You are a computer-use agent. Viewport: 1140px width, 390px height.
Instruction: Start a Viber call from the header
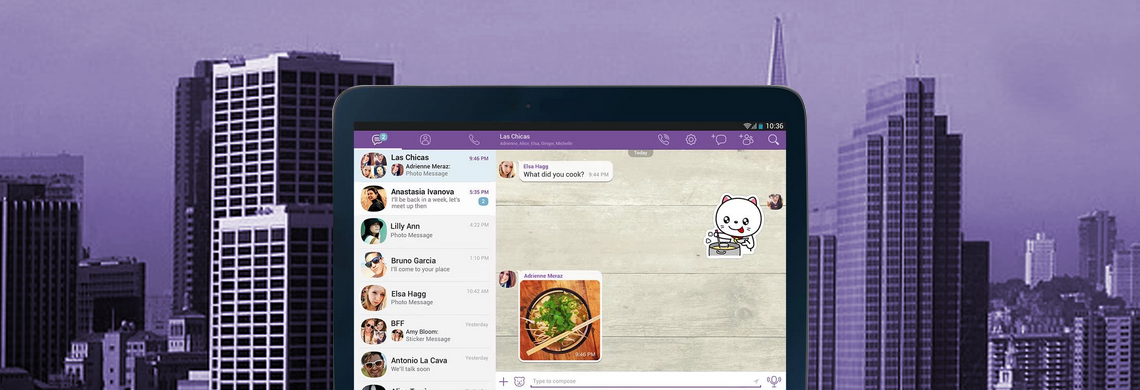coord(663,140)
